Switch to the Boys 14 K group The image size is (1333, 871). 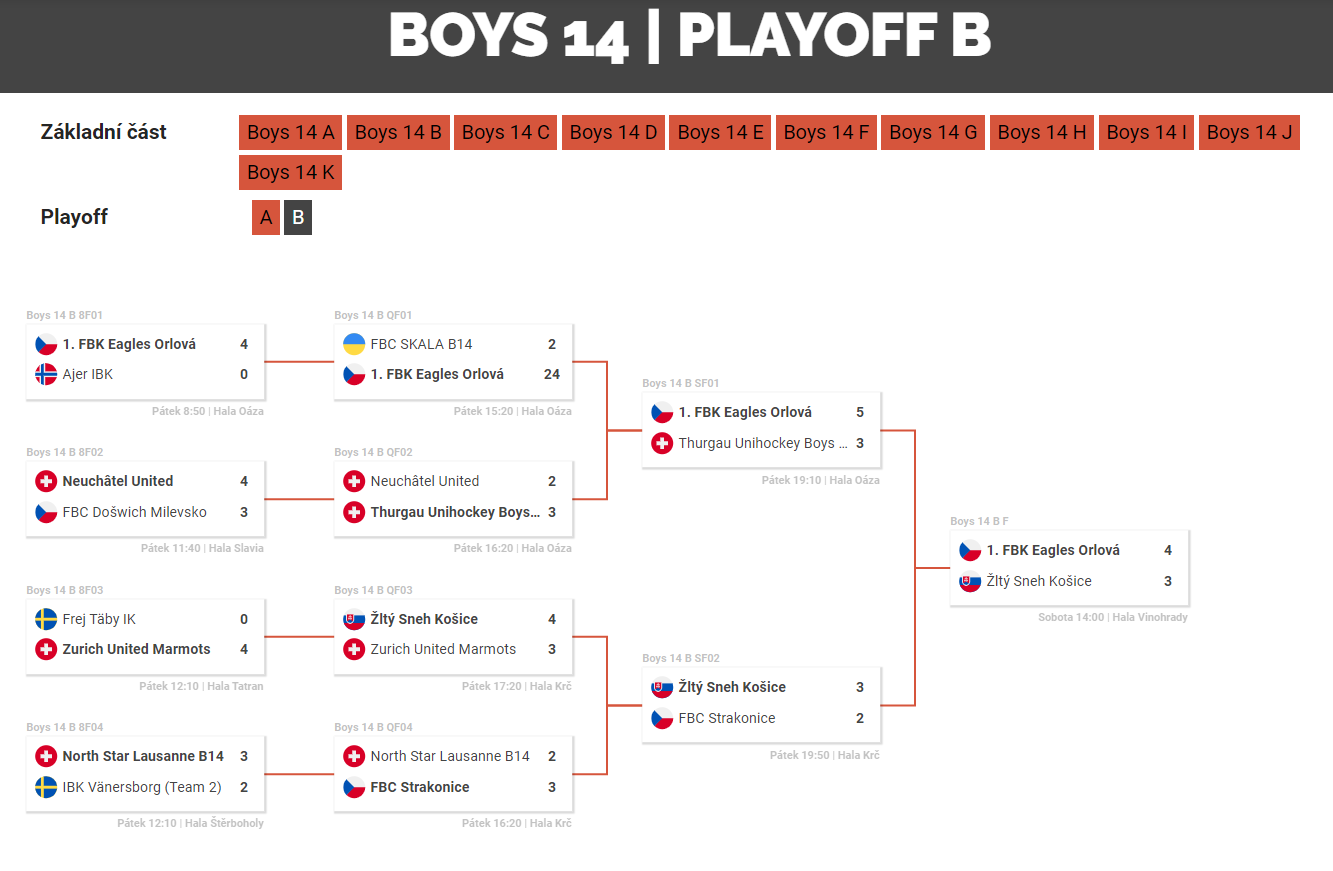click(x=290, y=172)
